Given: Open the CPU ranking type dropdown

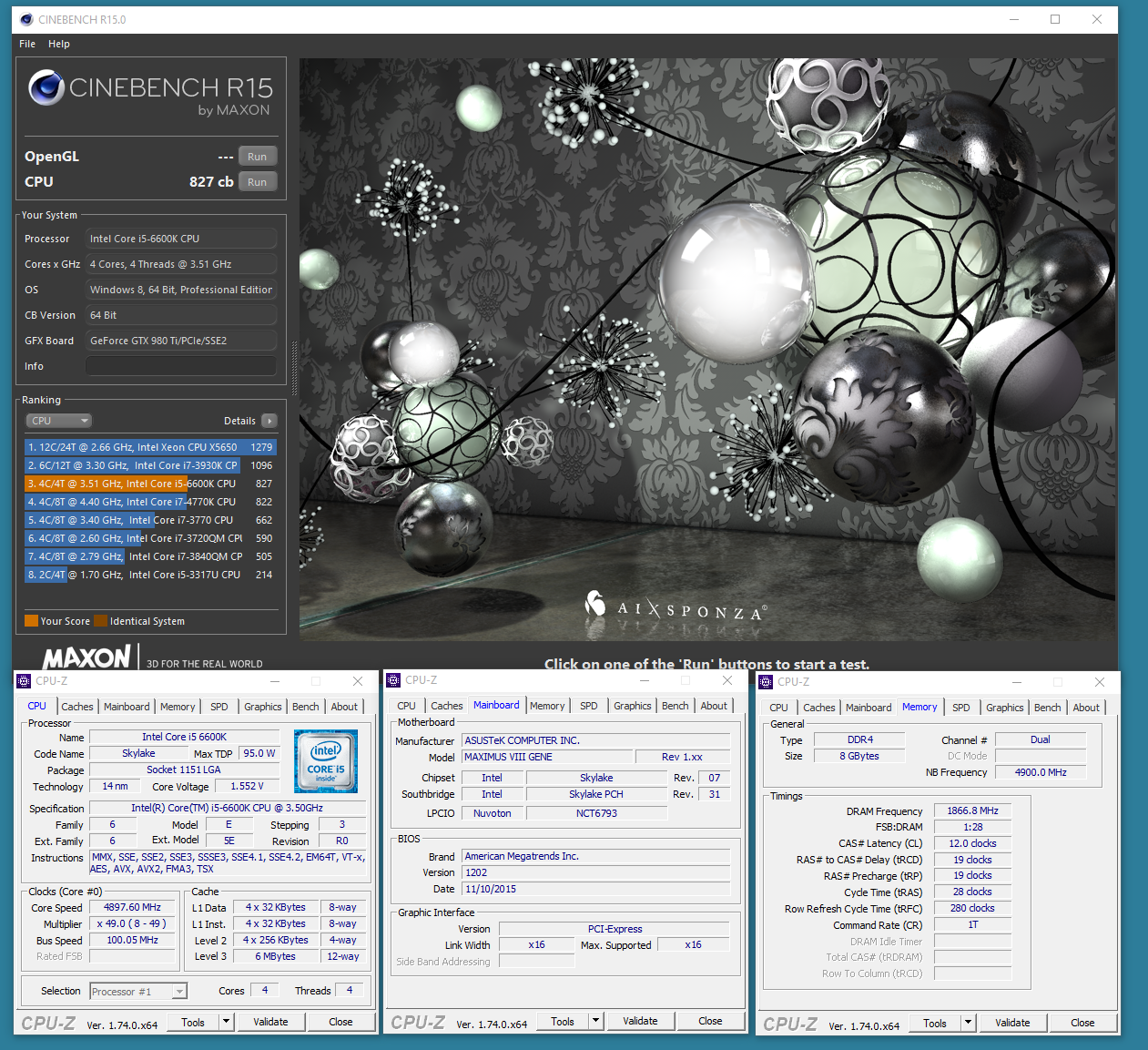Looking at the screenshot, I should click(59, 421).
